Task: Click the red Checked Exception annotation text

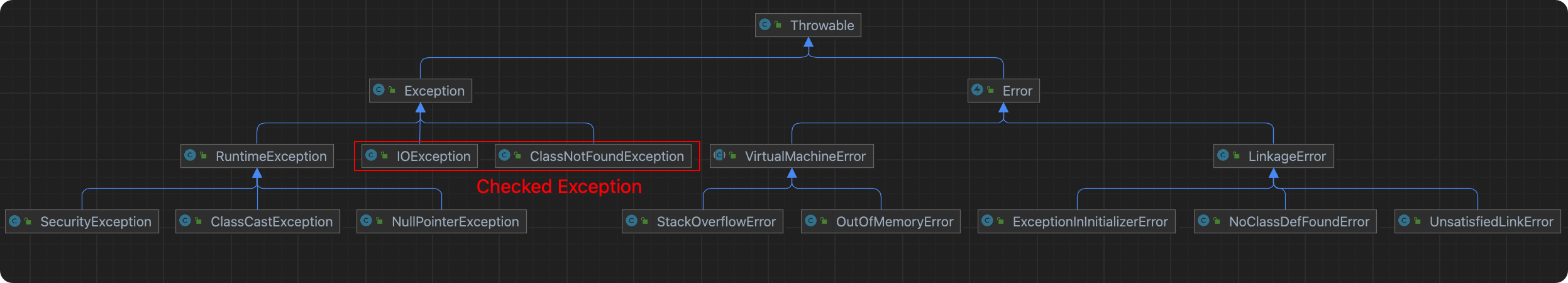Action: (559, 187)
